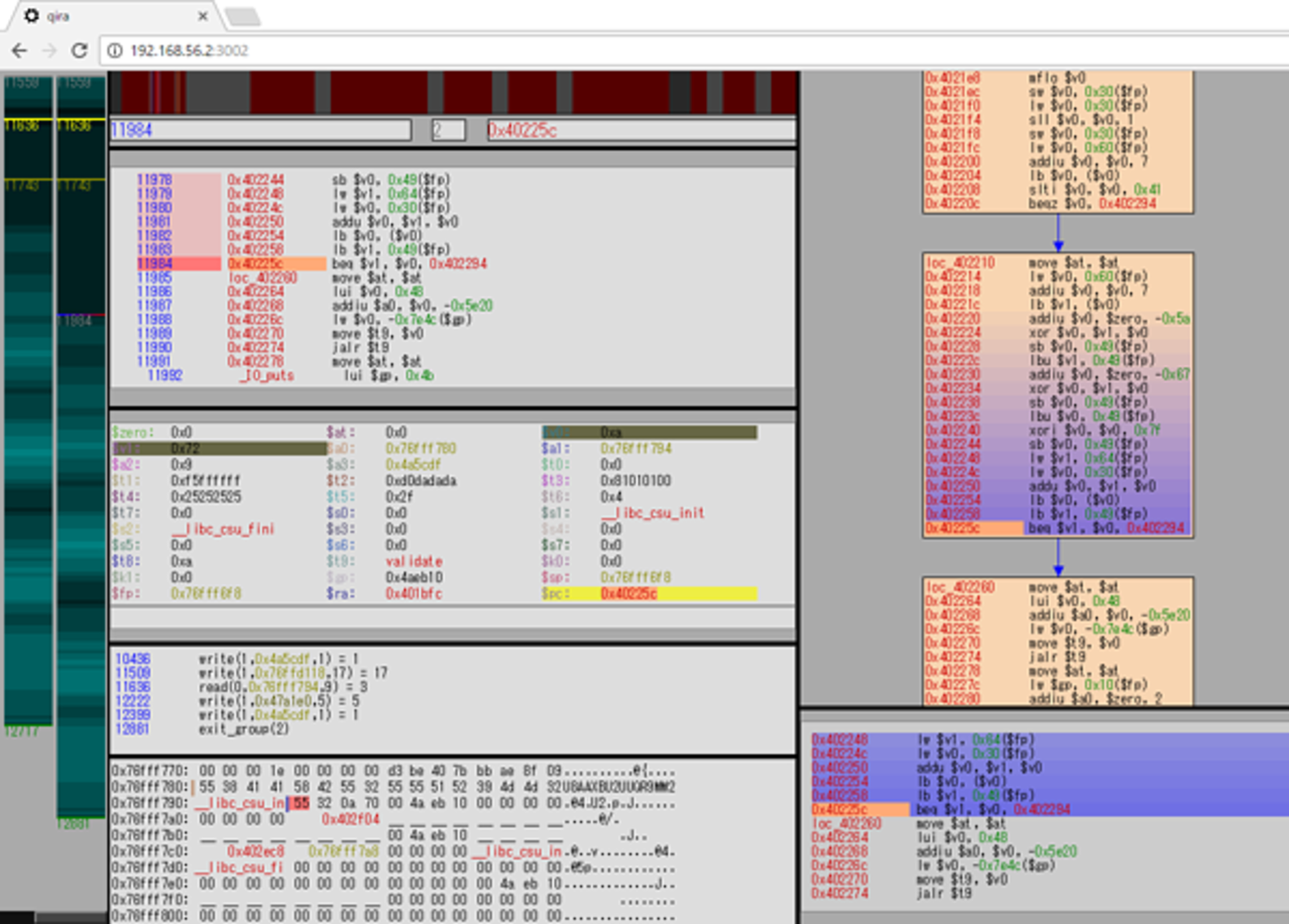The height and width of the screenshot is (924, 1289).
Task: Click the instruction address field 0x40225c
Action: 641,130
